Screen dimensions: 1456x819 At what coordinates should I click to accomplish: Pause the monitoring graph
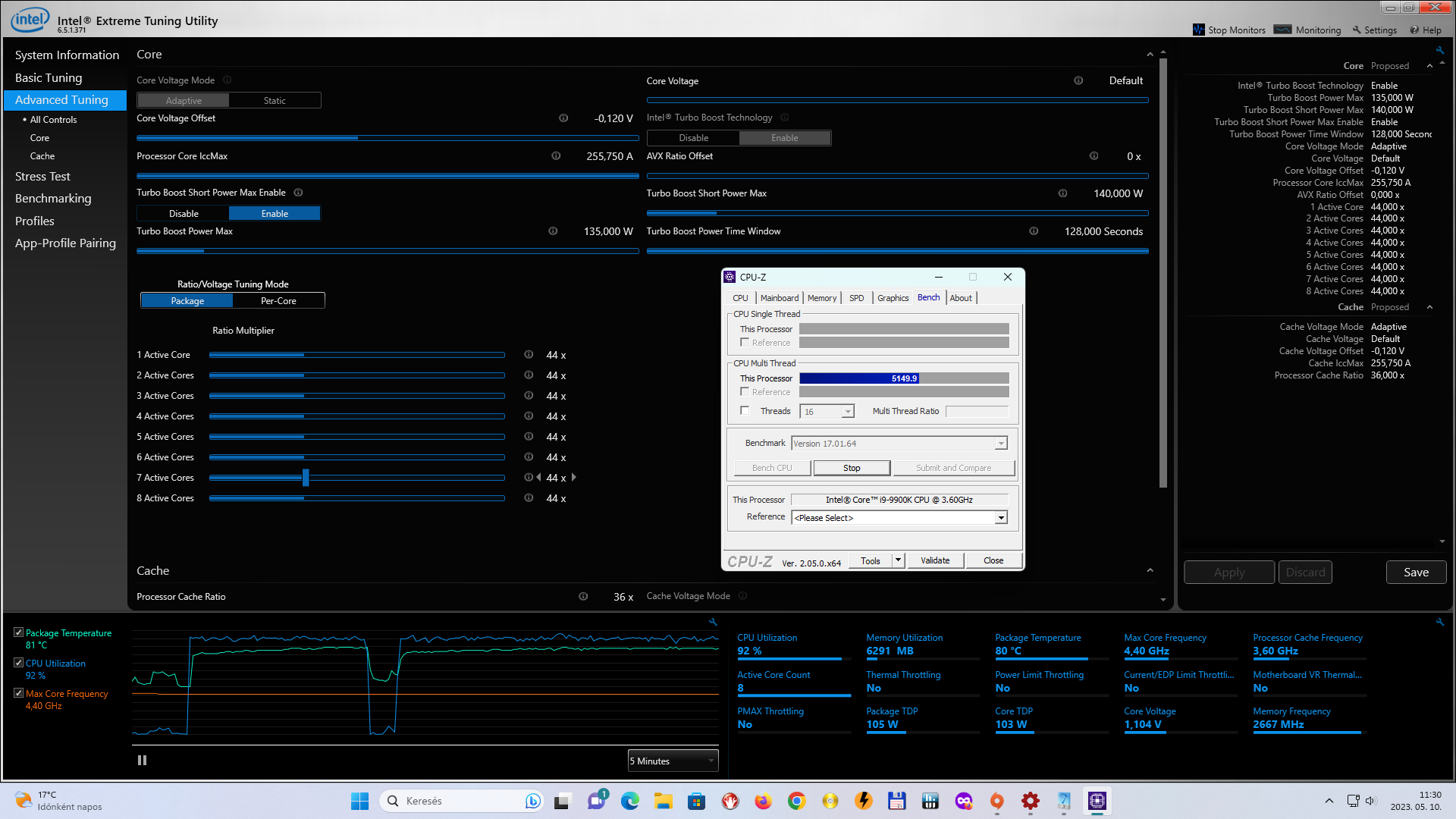(x=142, y=760)
